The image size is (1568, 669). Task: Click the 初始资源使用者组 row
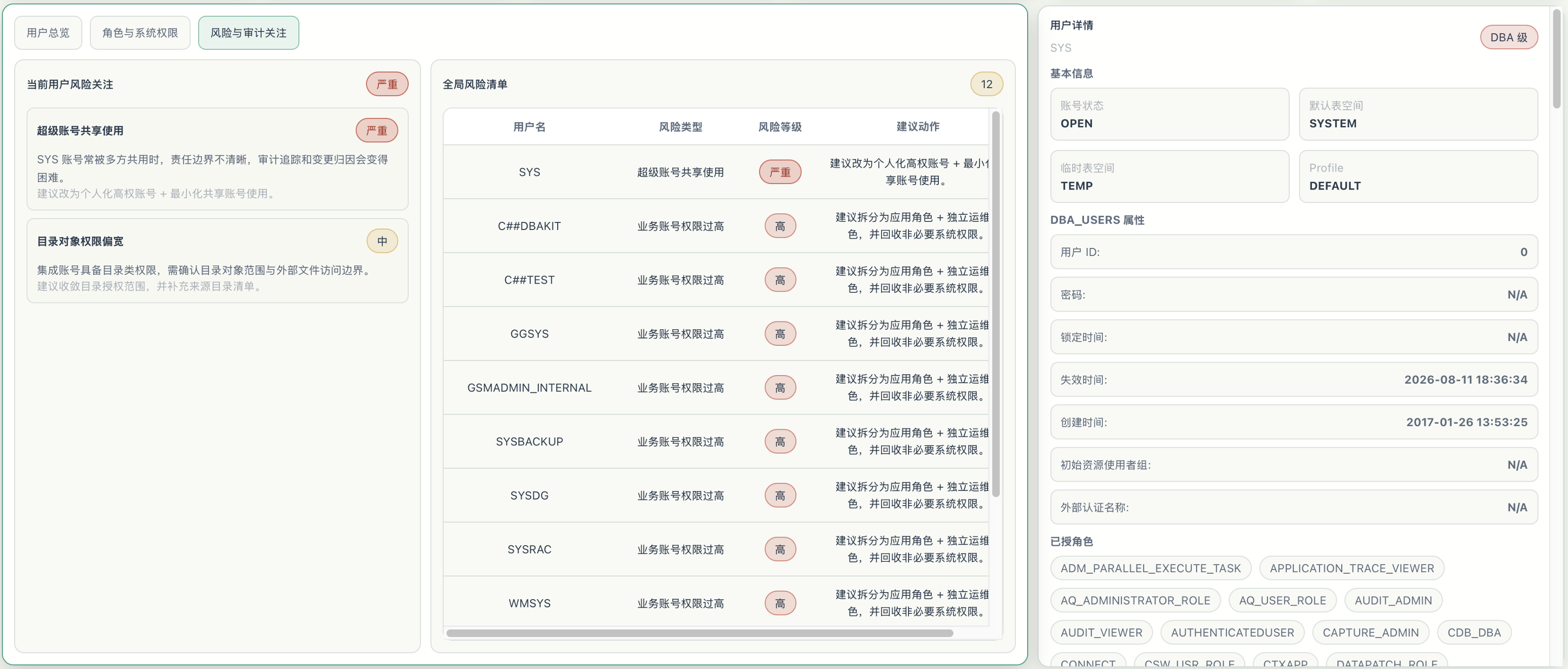1293,465
